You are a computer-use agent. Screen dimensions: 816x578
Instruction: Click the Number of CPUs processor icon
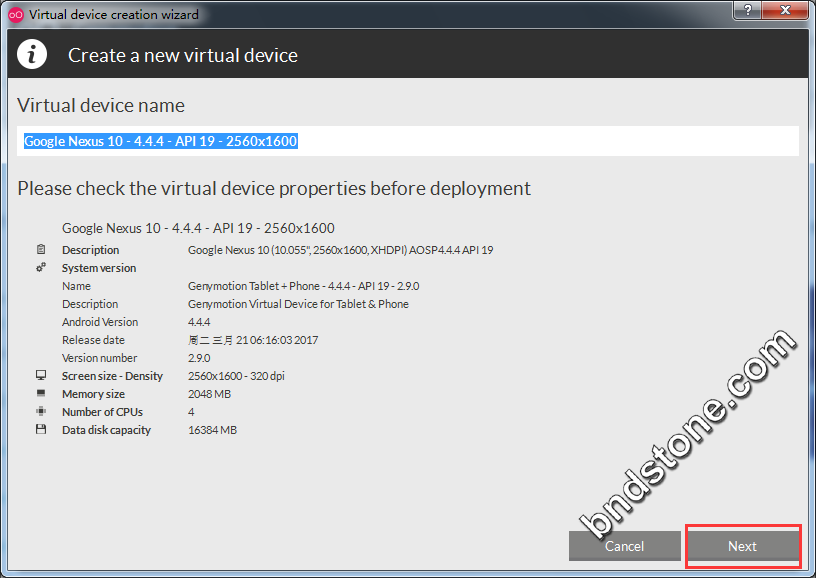(x=41, y=412)
